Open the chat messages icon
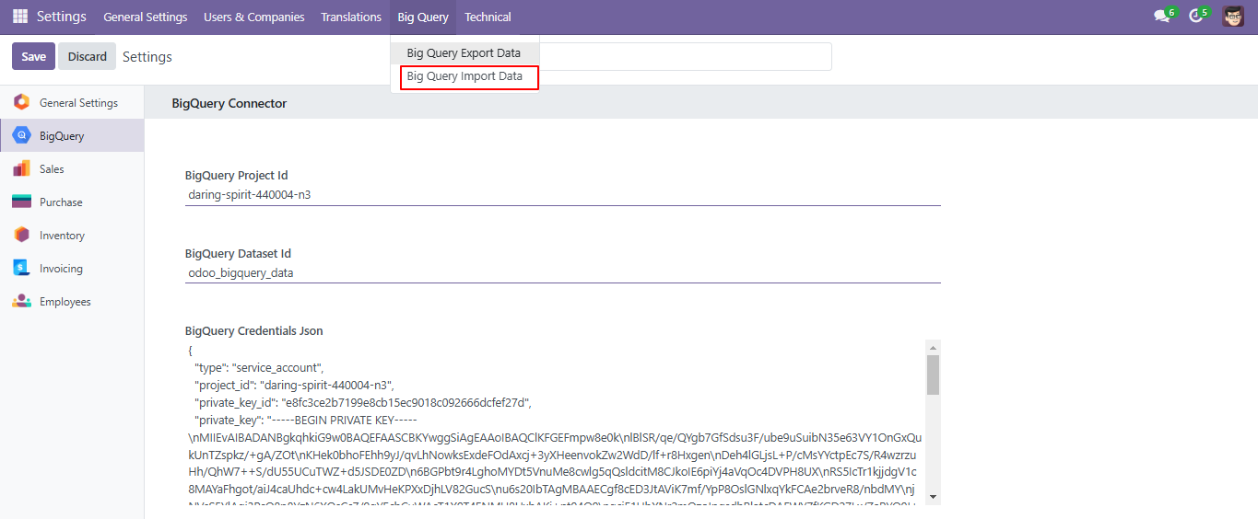The image size is (1258, 519). point(1162,17)
